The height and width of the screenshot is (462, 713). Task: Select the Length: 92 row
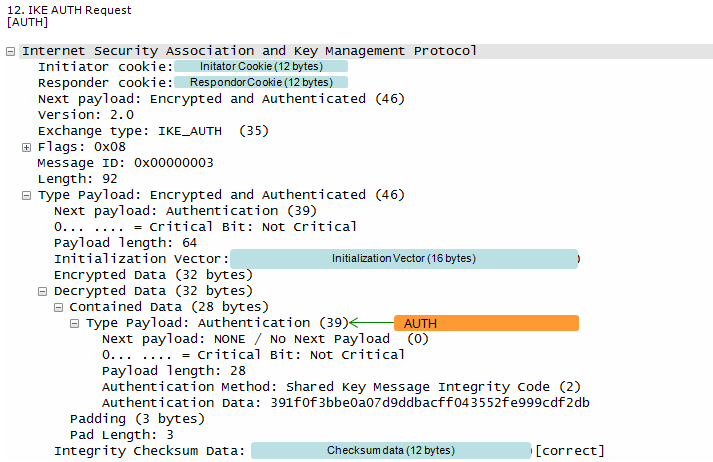(78, 179)
